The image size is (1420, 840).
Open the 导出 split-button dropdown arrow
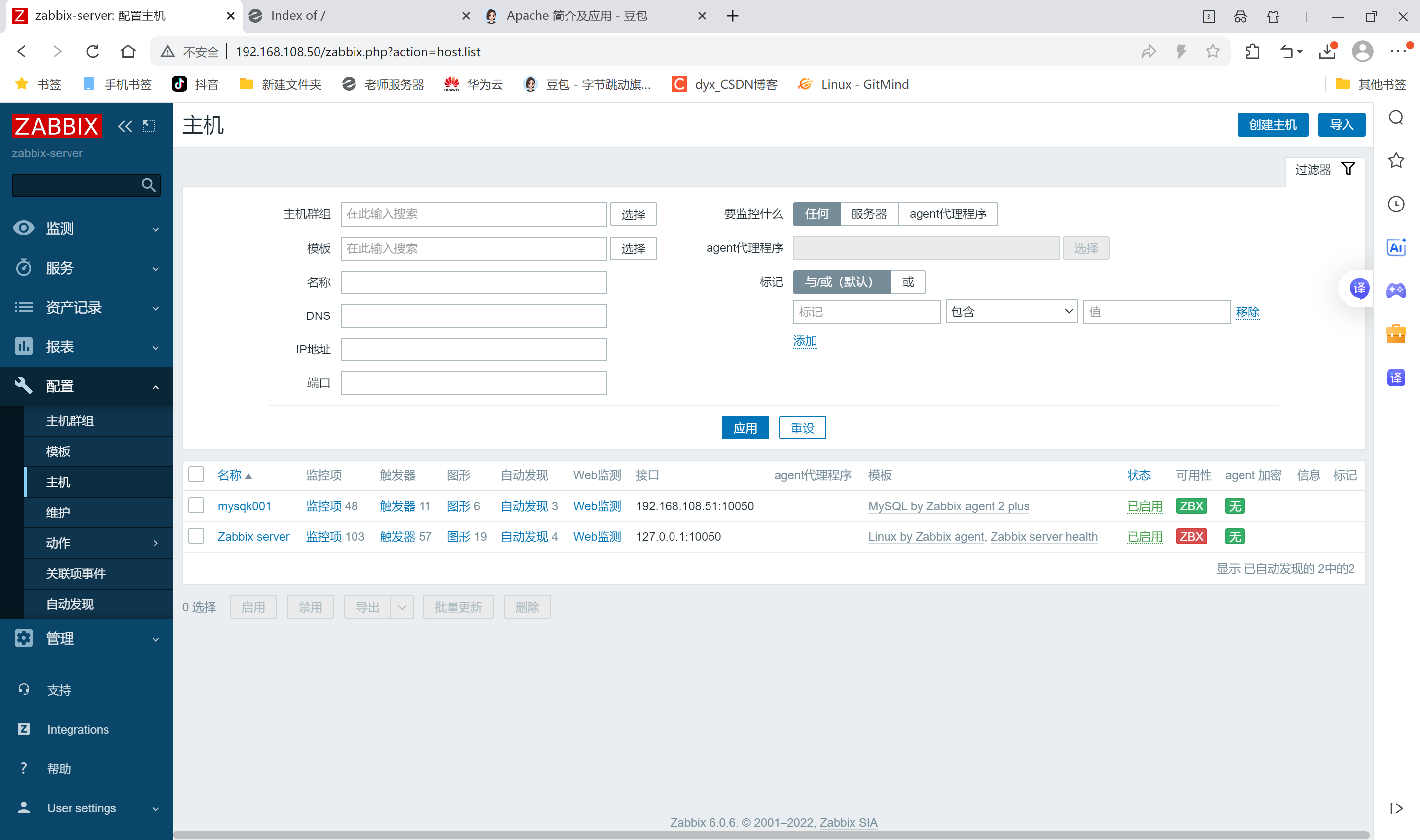point(402,607)
